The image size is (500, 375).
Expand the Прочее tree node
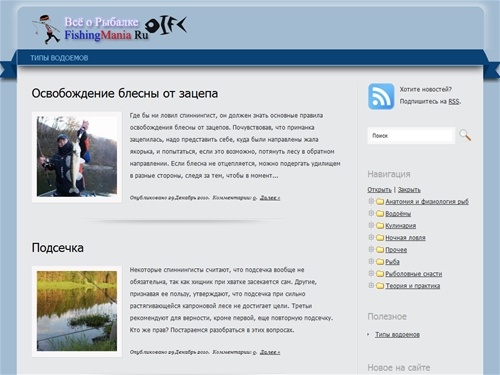point(371,249)
